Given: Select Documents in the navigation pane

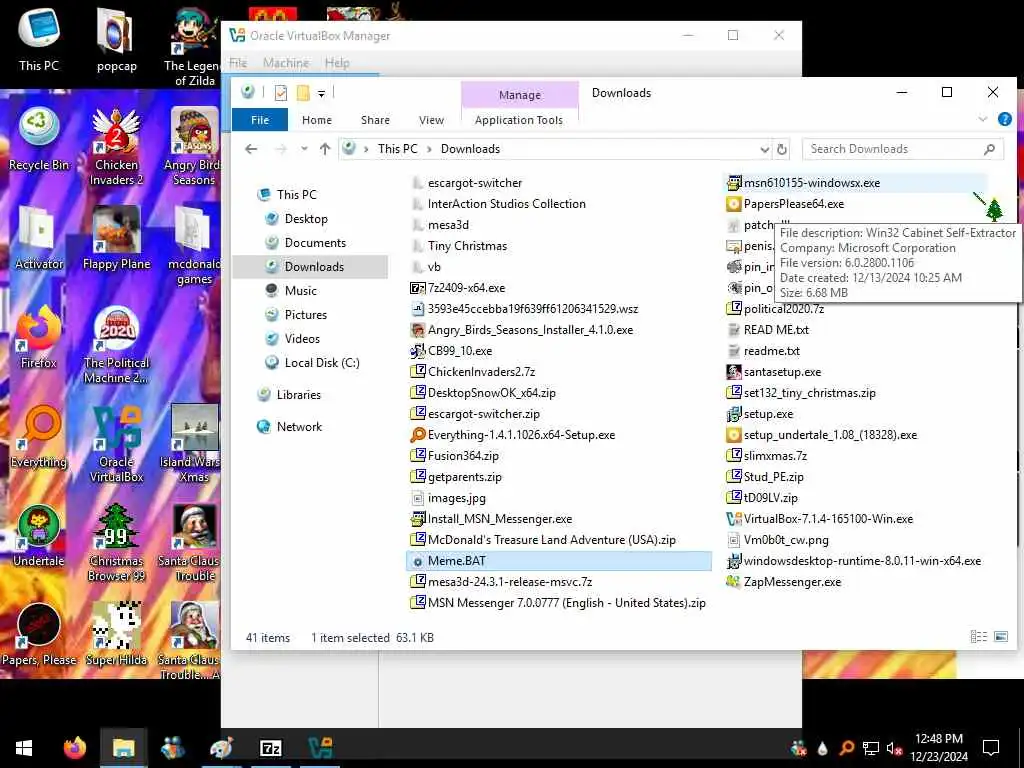Looking at the screenshot, I should [315, 243].
